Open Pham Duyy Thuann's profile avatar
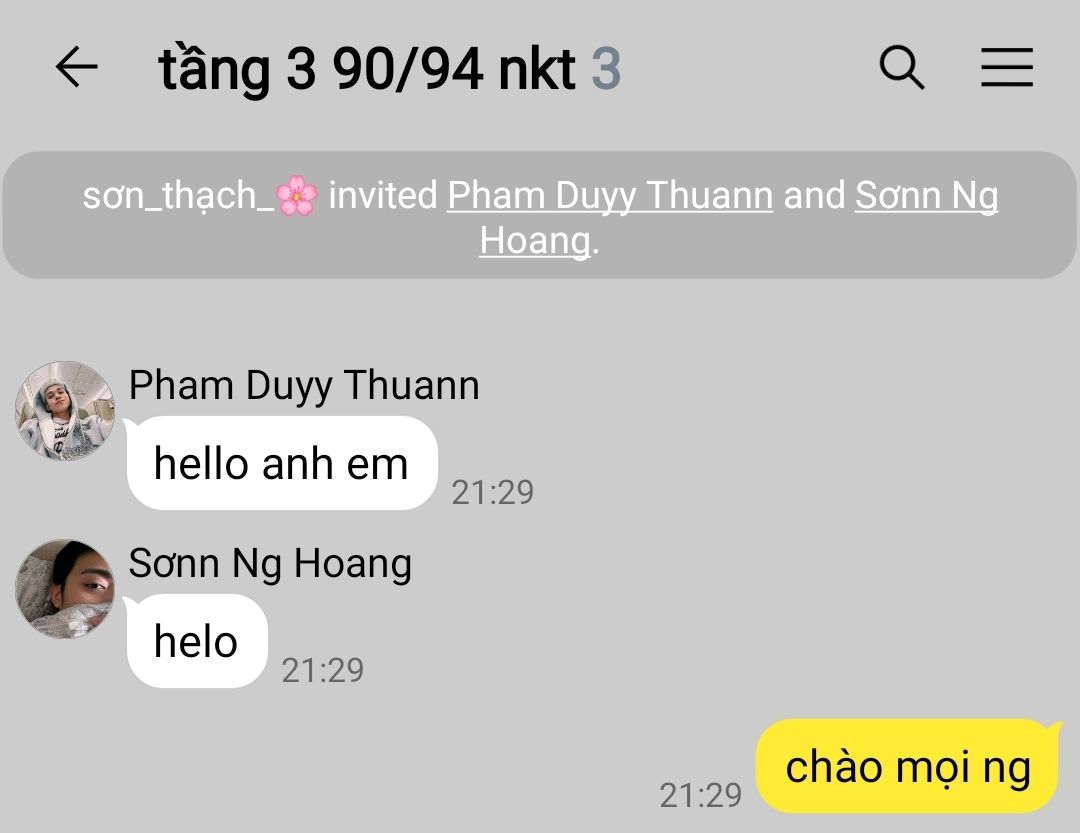The width and height of the screenshot is (1080, 833). 65,411
